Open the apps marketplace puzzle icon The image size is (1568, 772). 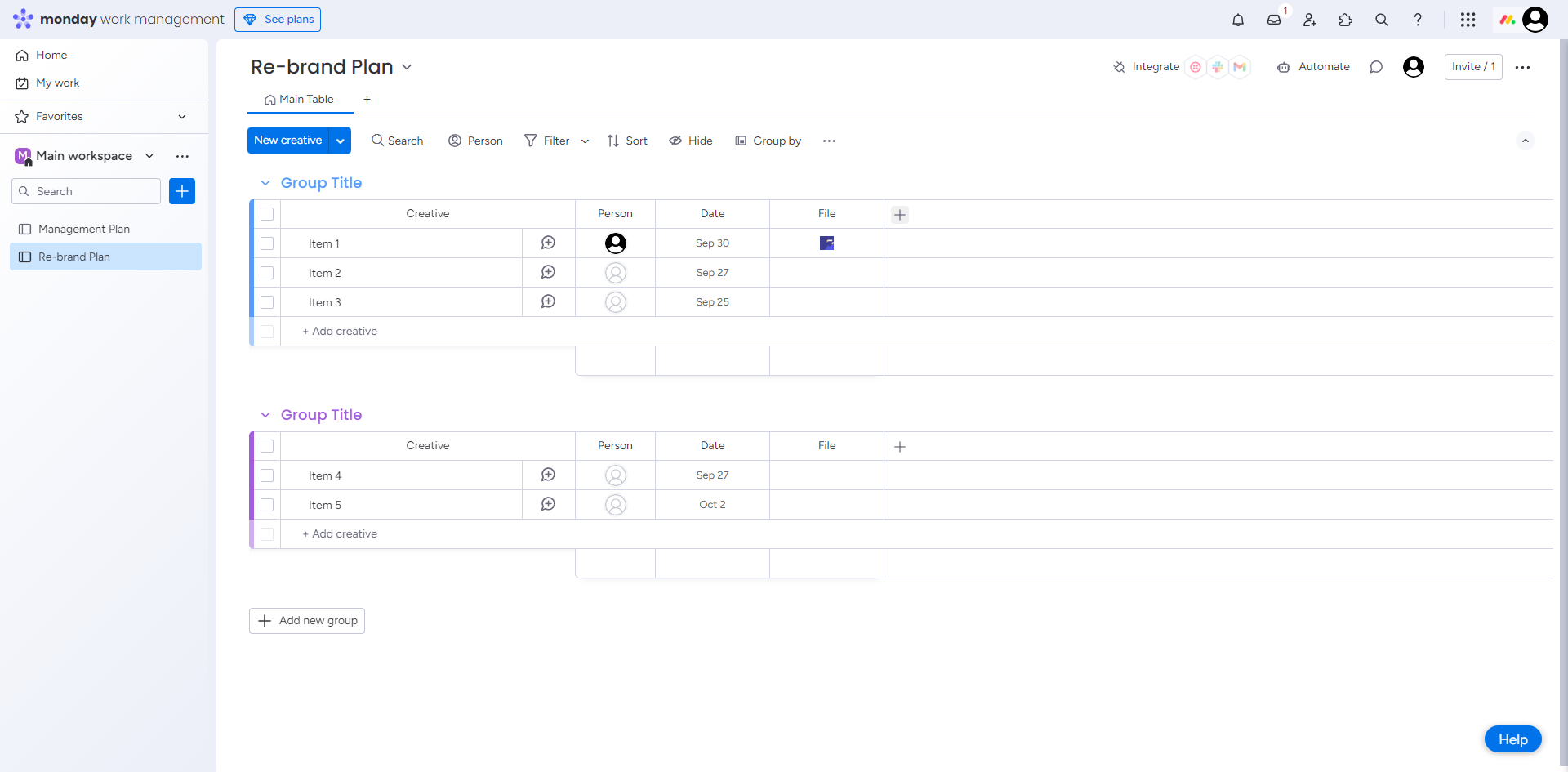[1346, 20]
